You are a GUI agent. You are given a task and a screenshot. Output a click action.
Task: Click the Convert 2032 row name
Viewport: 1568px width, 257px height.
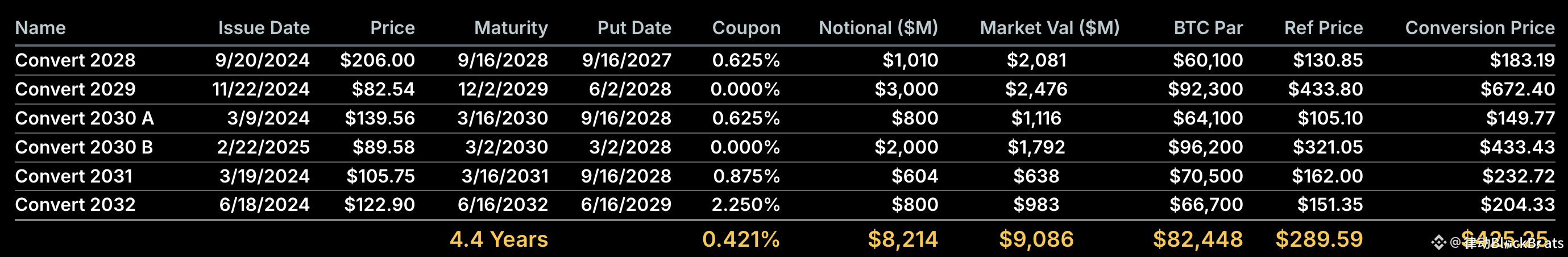pyautogui.click(x=75, y=205)
